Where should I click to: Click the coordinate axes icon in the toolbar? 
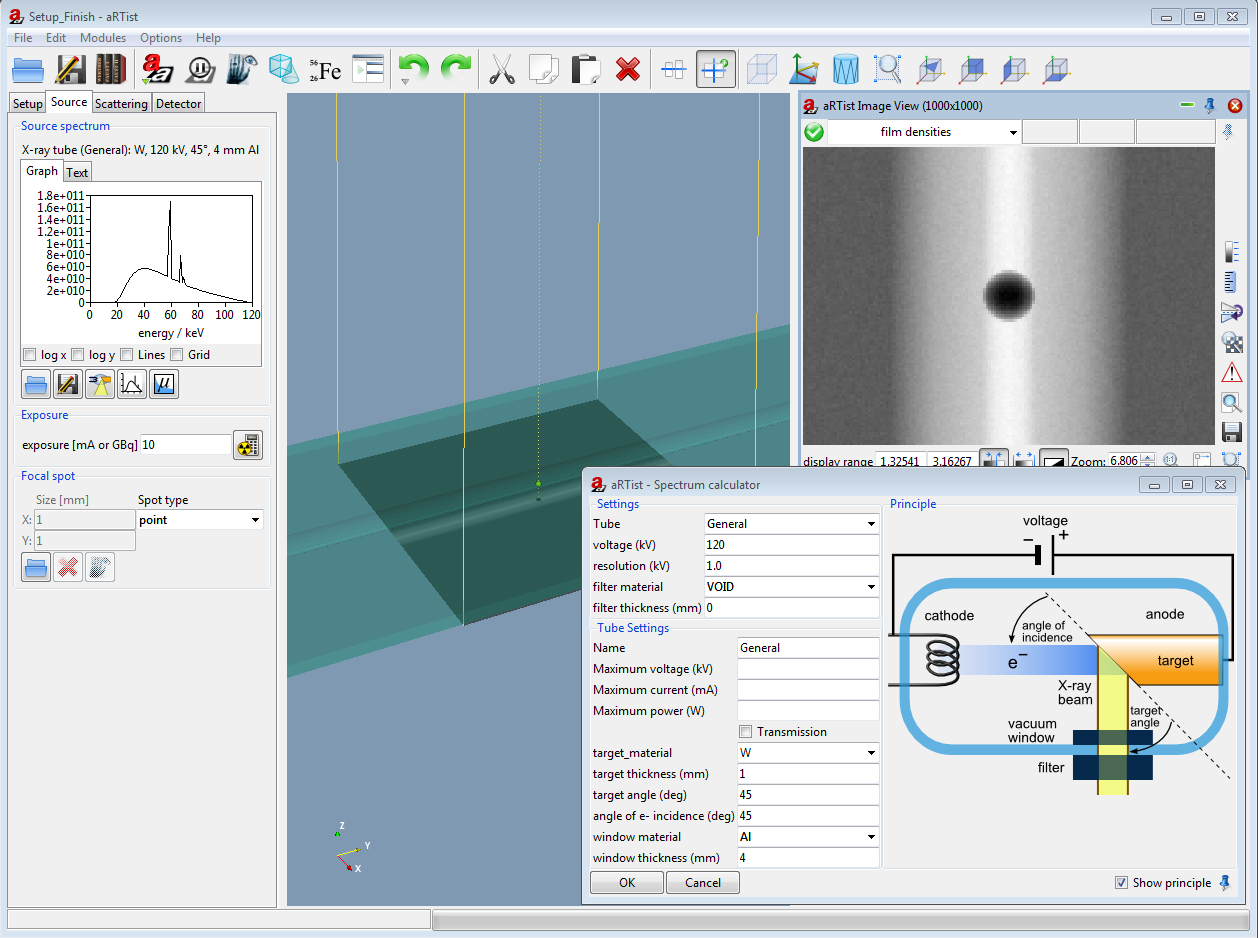[804, 70]
